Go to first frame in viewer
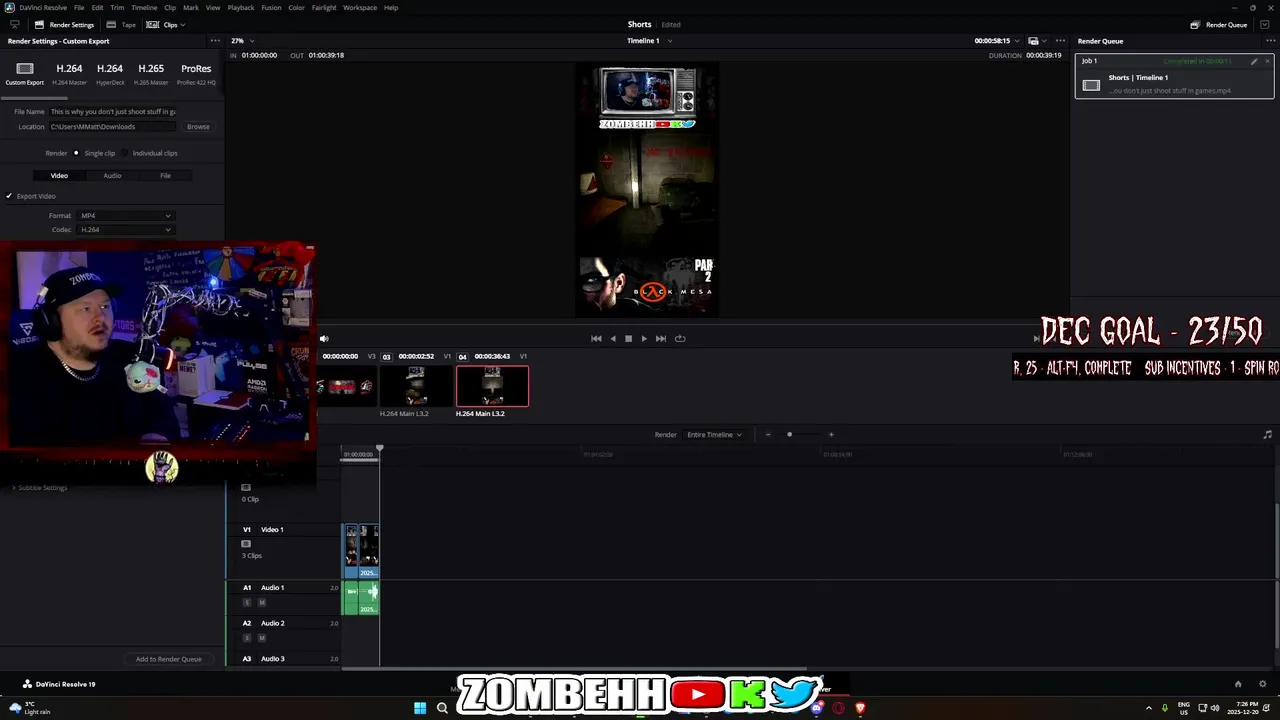The image size is (1280, 720). [596, 338]
